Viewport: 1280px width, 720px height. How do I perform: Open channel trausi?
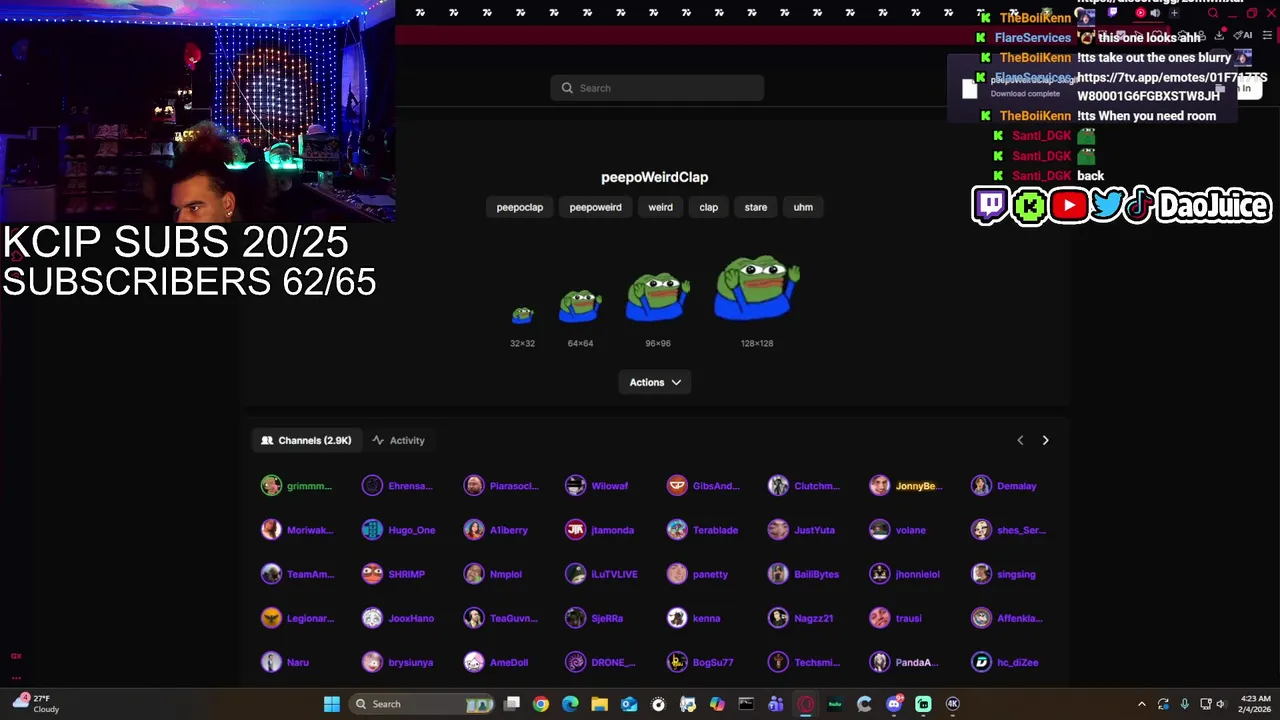tap(896, 618)
